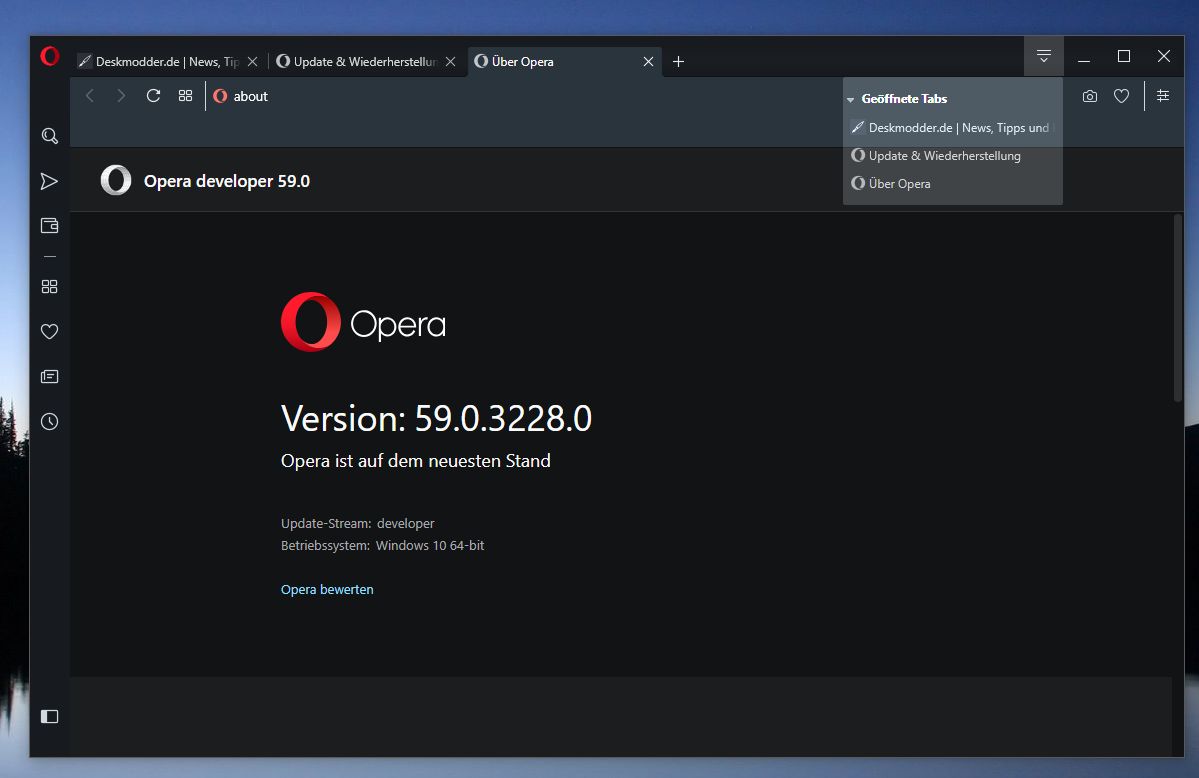Open Speed Dial grid icon in sidebar
The height and width of the screenshot is (778, 1199).
(49, 286)
